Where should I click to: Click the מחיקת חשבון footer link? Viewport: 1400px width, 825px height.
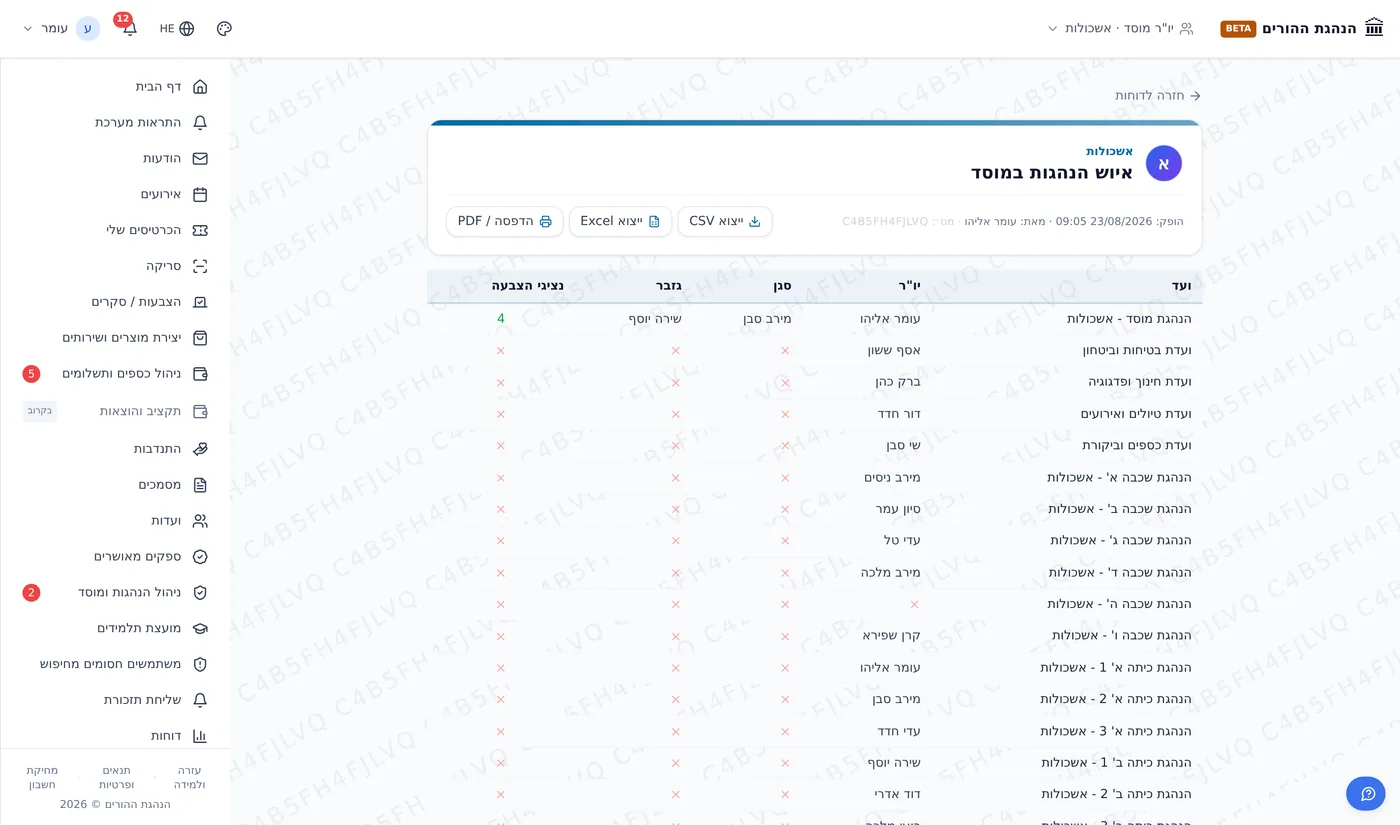pyautogui.click(x=42, y=777)
